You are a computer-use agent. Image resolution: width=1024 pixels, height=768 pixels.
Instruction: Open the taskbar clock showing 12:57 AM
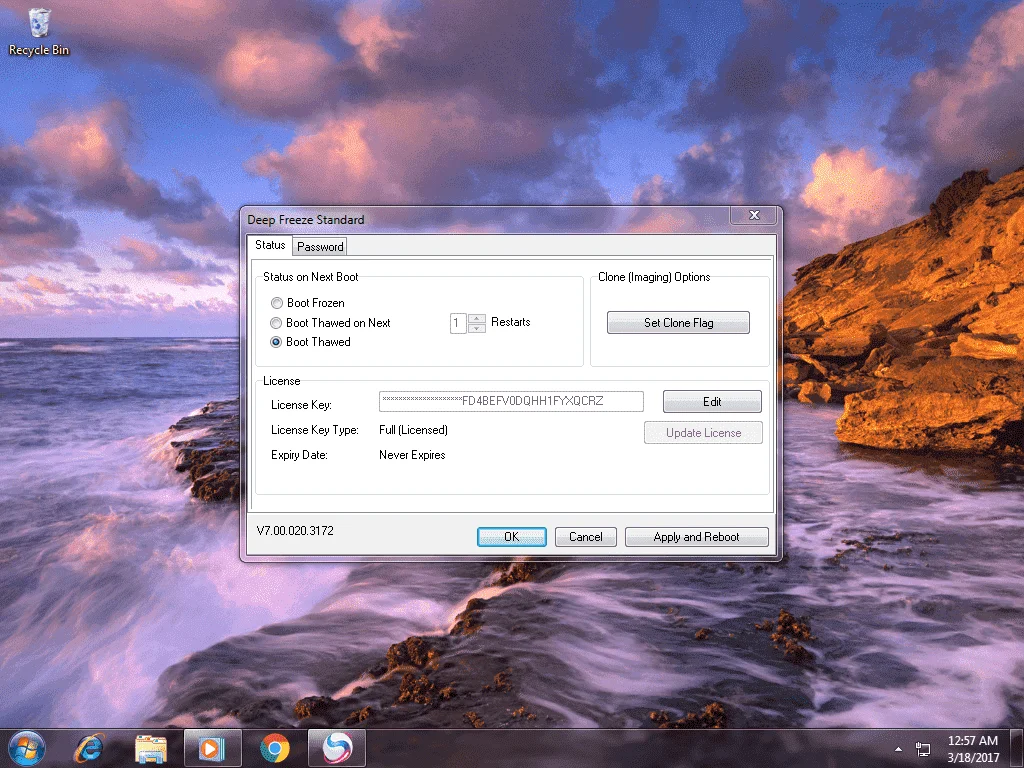tap(973, 749)
